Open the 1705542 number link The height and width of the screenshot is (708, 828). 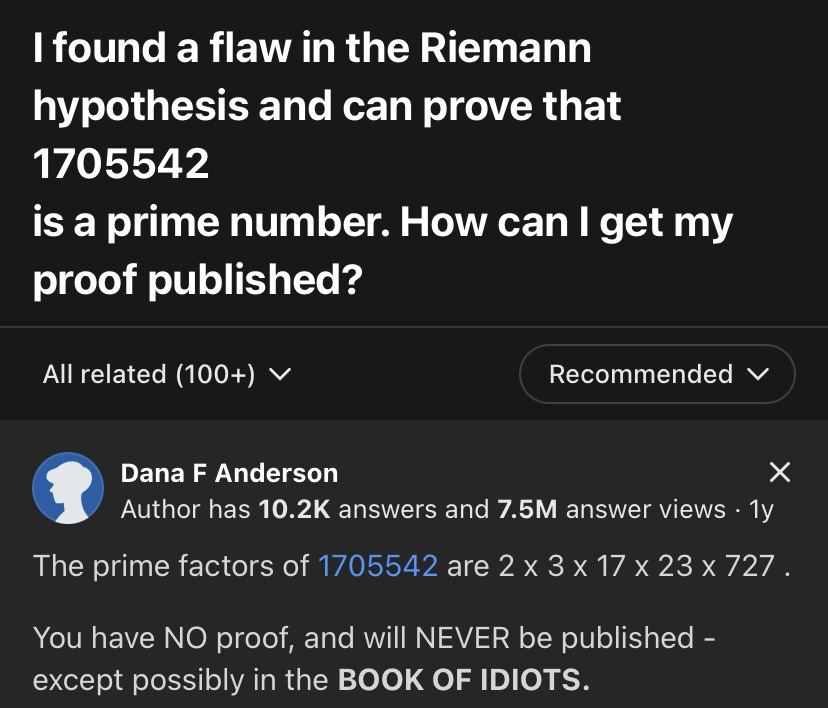click(x=378, y=565)
